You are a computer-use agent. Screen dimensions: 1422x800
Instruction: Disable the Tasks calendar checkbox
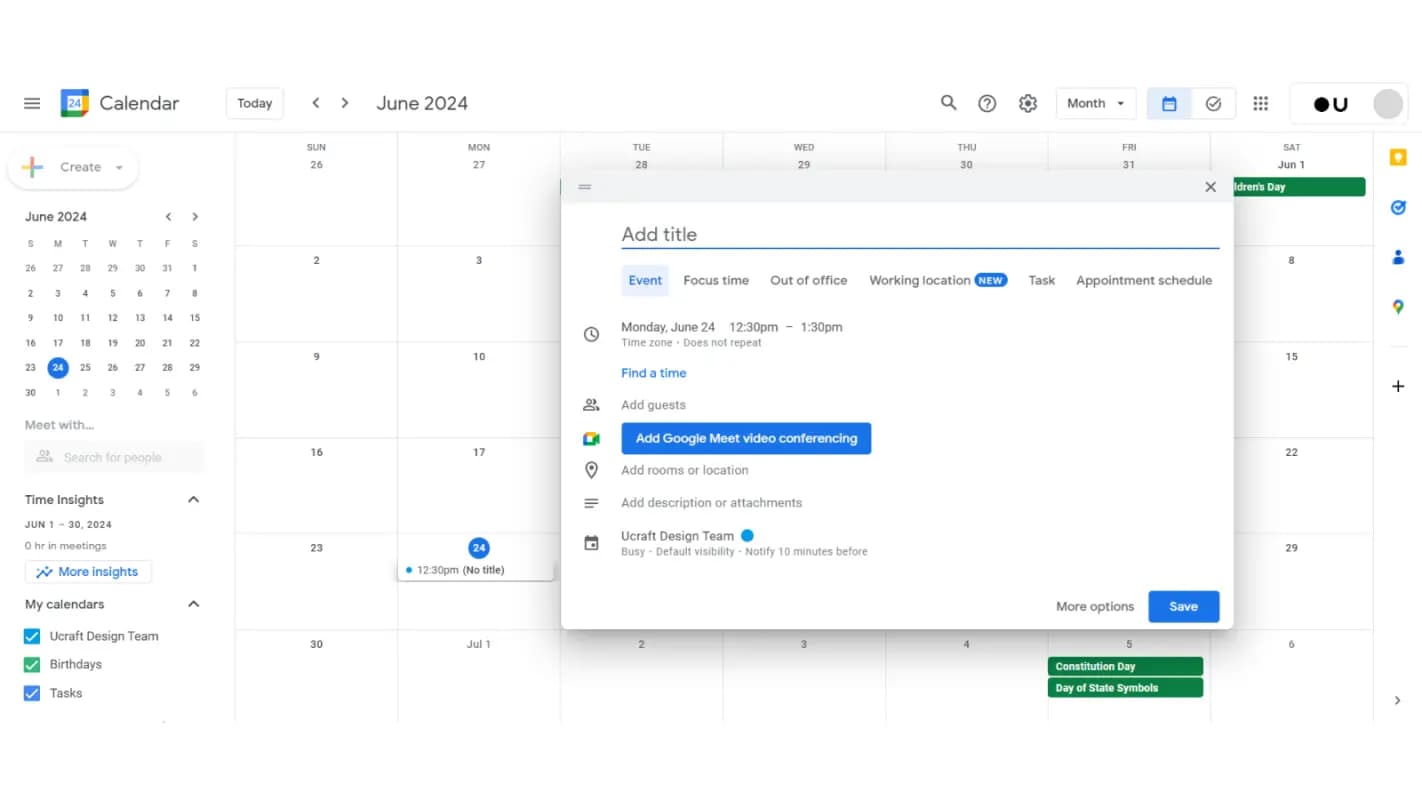(x=31, y=693)
